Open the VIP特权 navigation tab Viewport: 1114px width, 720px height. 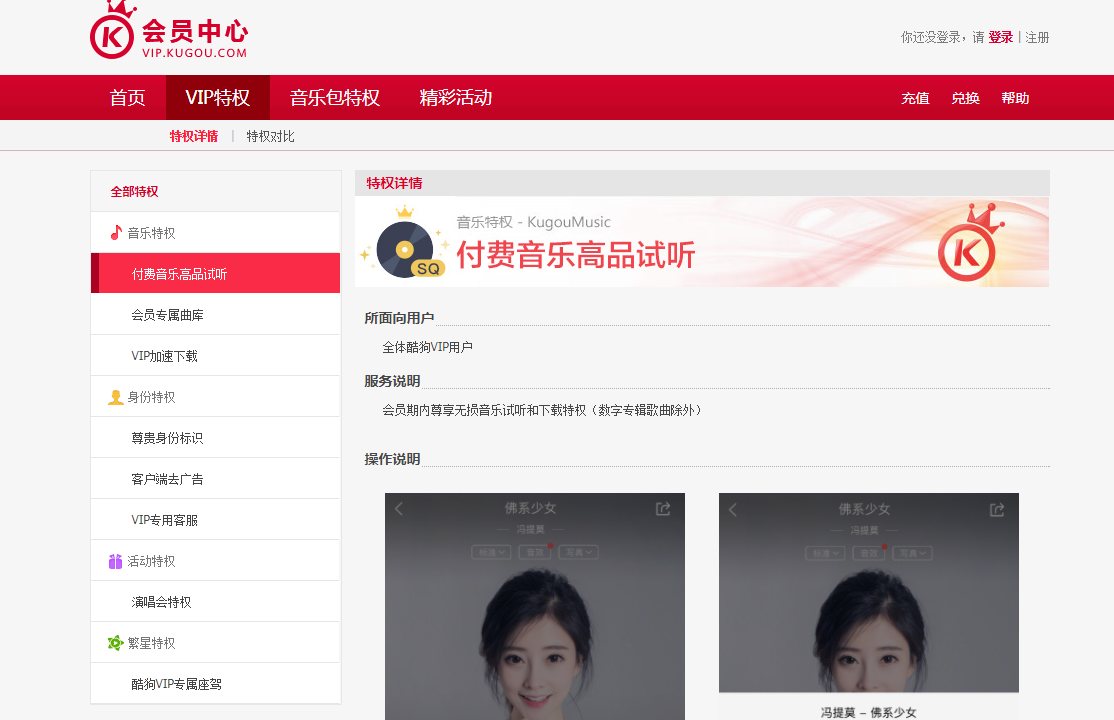click(x=217, y=97)
